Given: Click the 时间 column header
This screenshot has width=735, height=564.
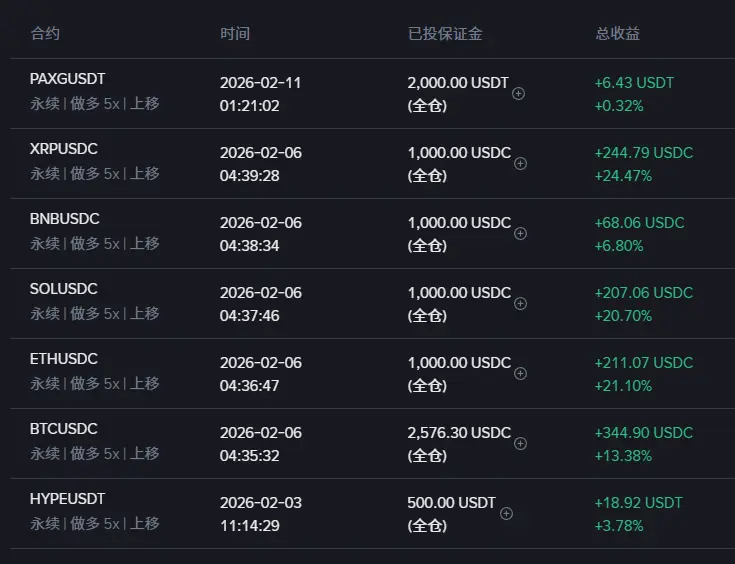Looking at the screenshot, I should (235, 33).
